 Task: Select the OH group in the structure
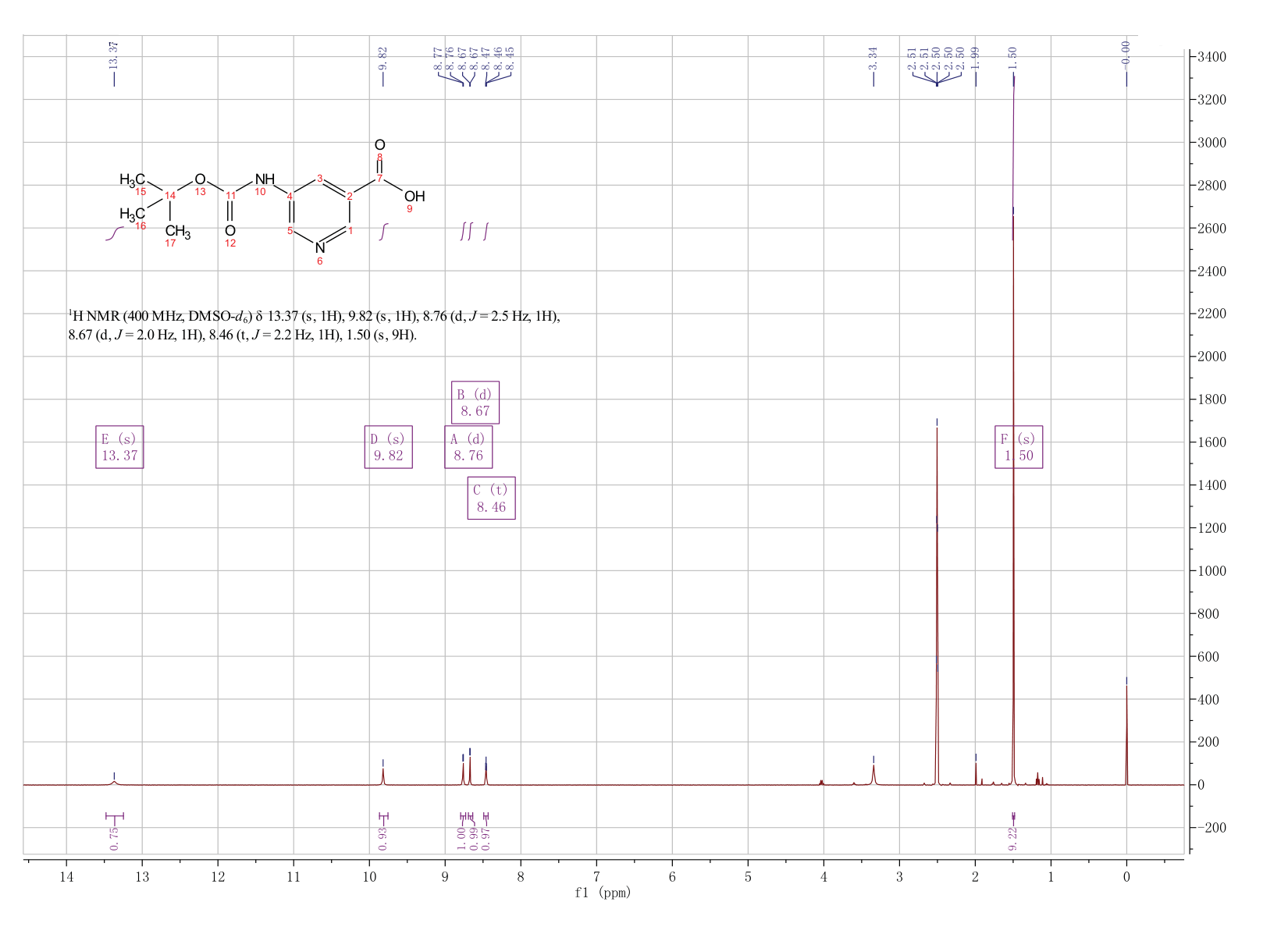click(x=415, y=196)
